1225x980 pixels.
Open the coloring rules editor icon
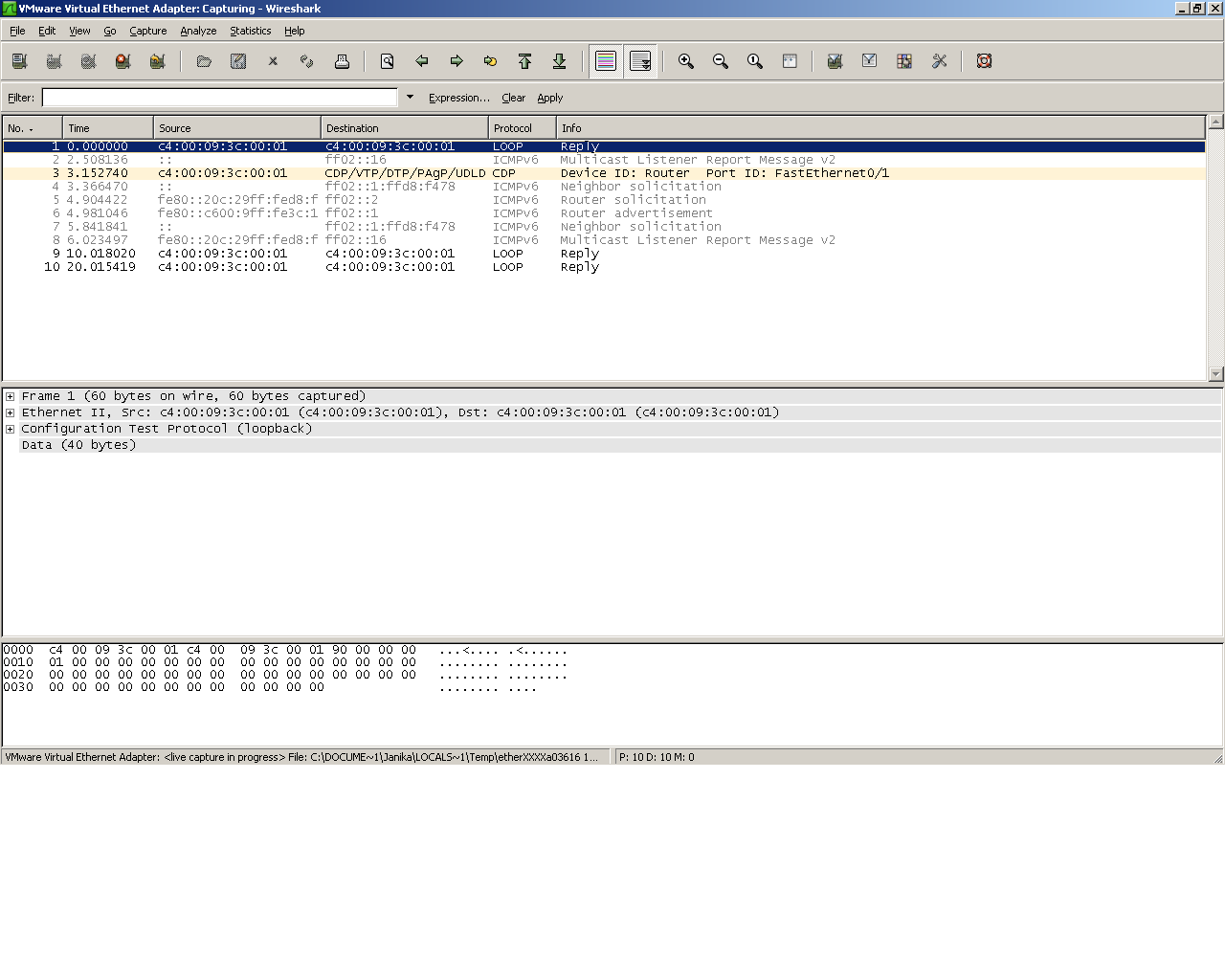(x=904, y=61)
